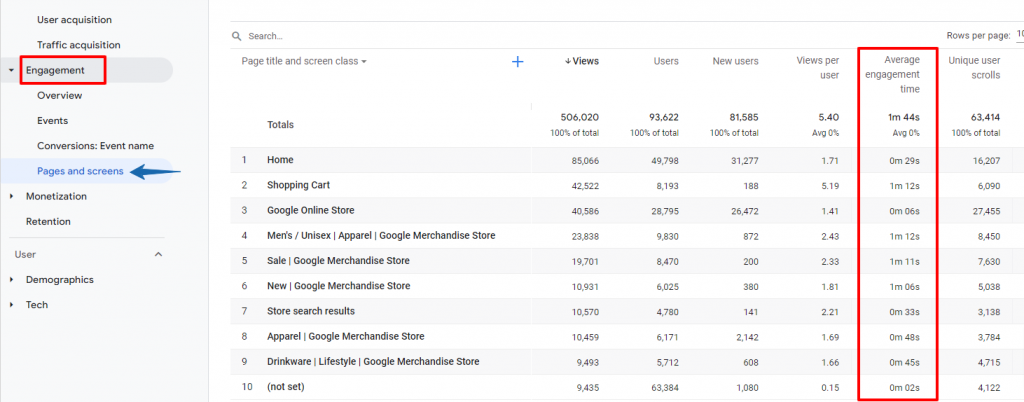This screenshot has height=402, width=1024.
Task: Click Apparel new users value 2,142
Action: tap(746, 337)
